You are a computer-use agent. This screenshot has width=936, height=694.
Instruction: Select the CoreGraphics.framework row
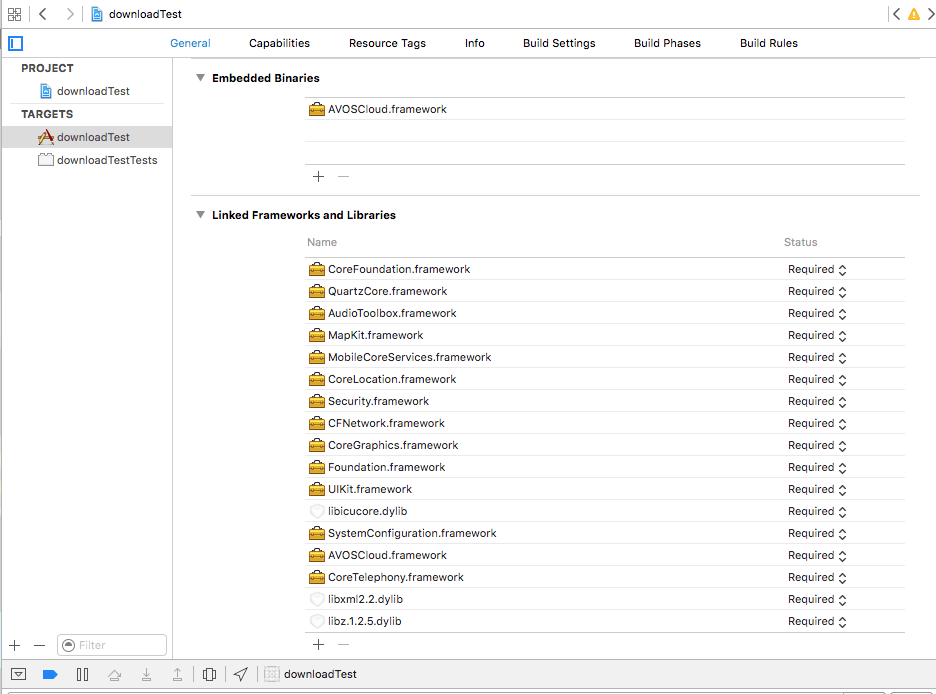coord(605,445)
